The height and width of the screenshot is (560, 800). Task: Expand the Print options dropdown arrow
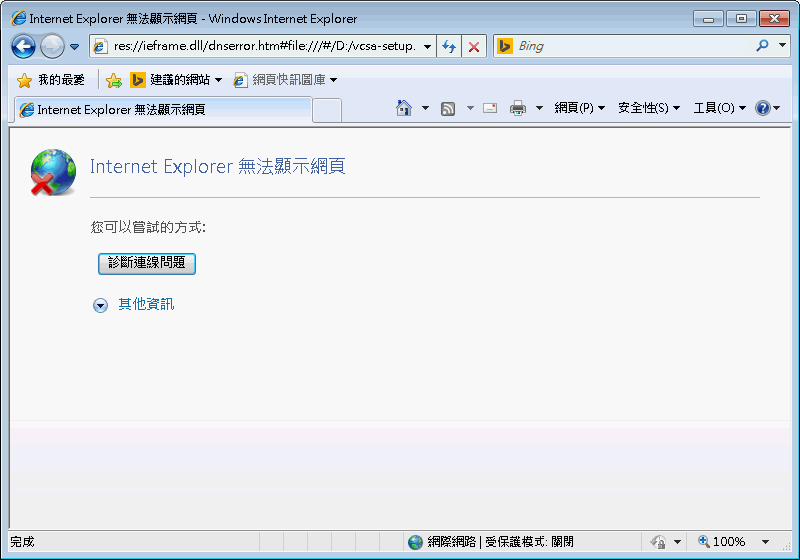point(539,108)
